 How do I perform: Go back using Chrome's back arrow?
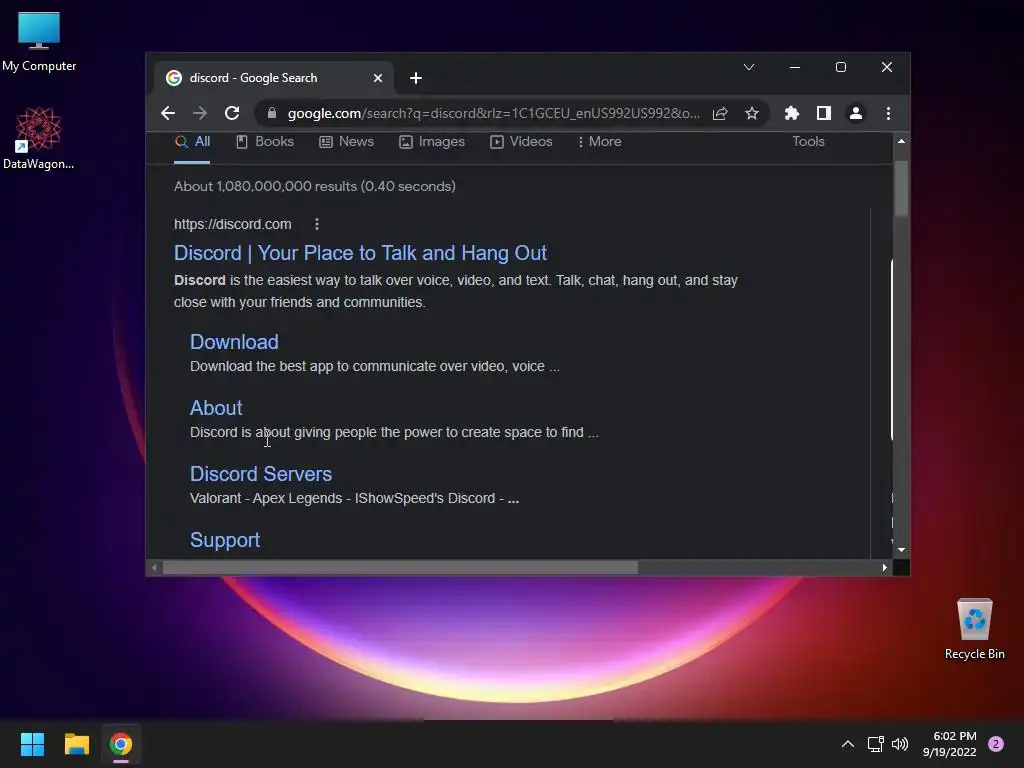click(x=168, y=113)
